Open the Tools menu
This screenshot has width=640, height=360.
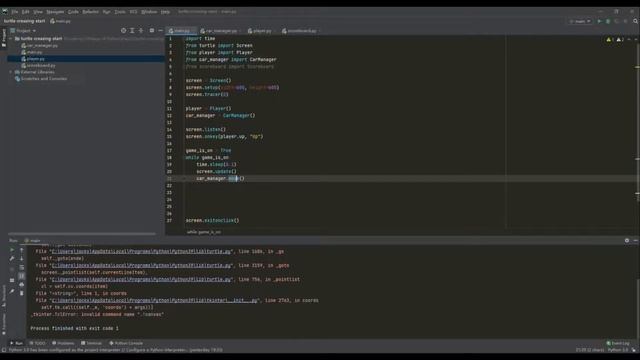click(x=120, y=12)
